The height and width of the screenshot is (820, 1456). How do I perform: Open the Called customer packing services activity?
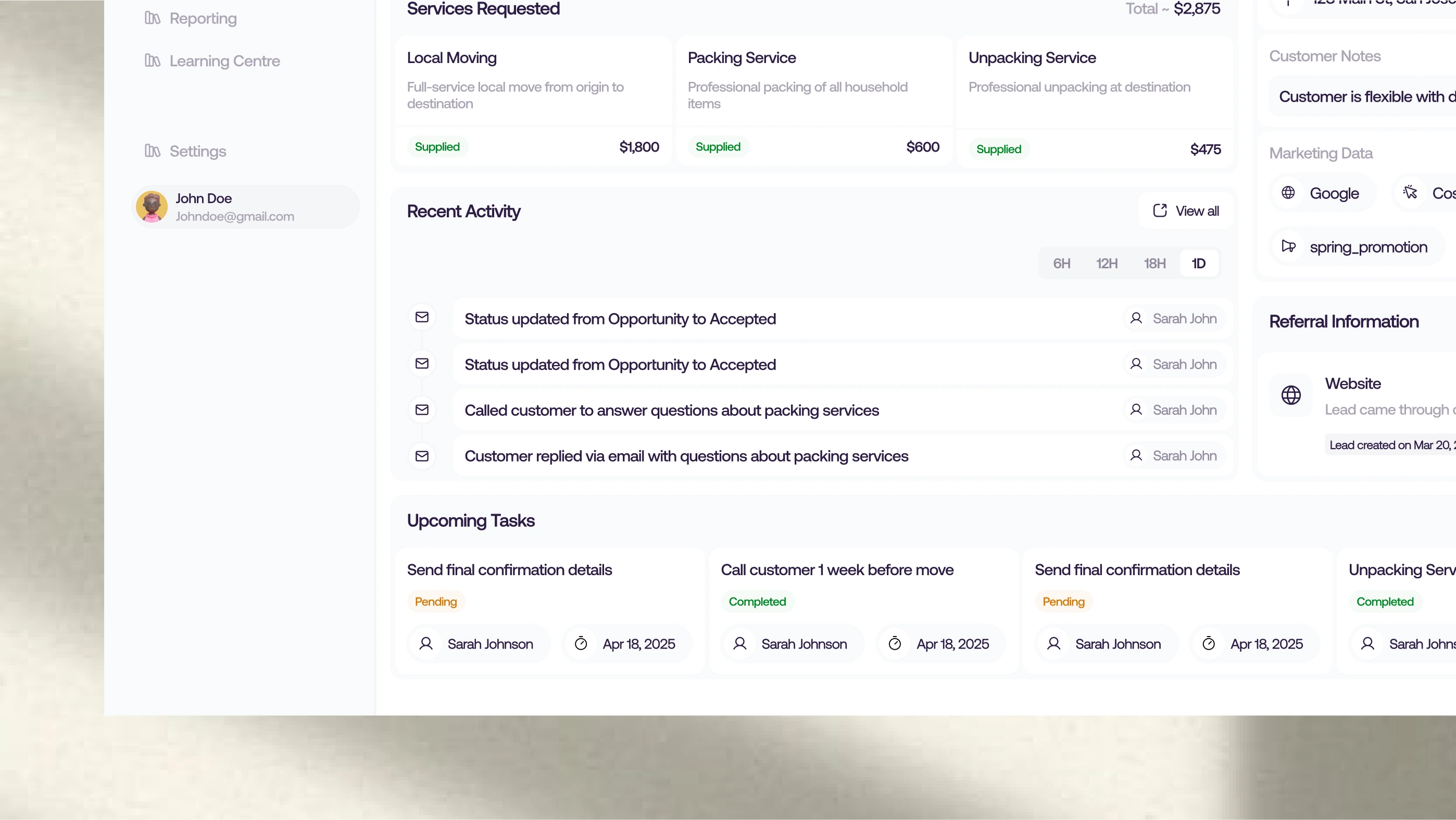(x=842, y=411)
